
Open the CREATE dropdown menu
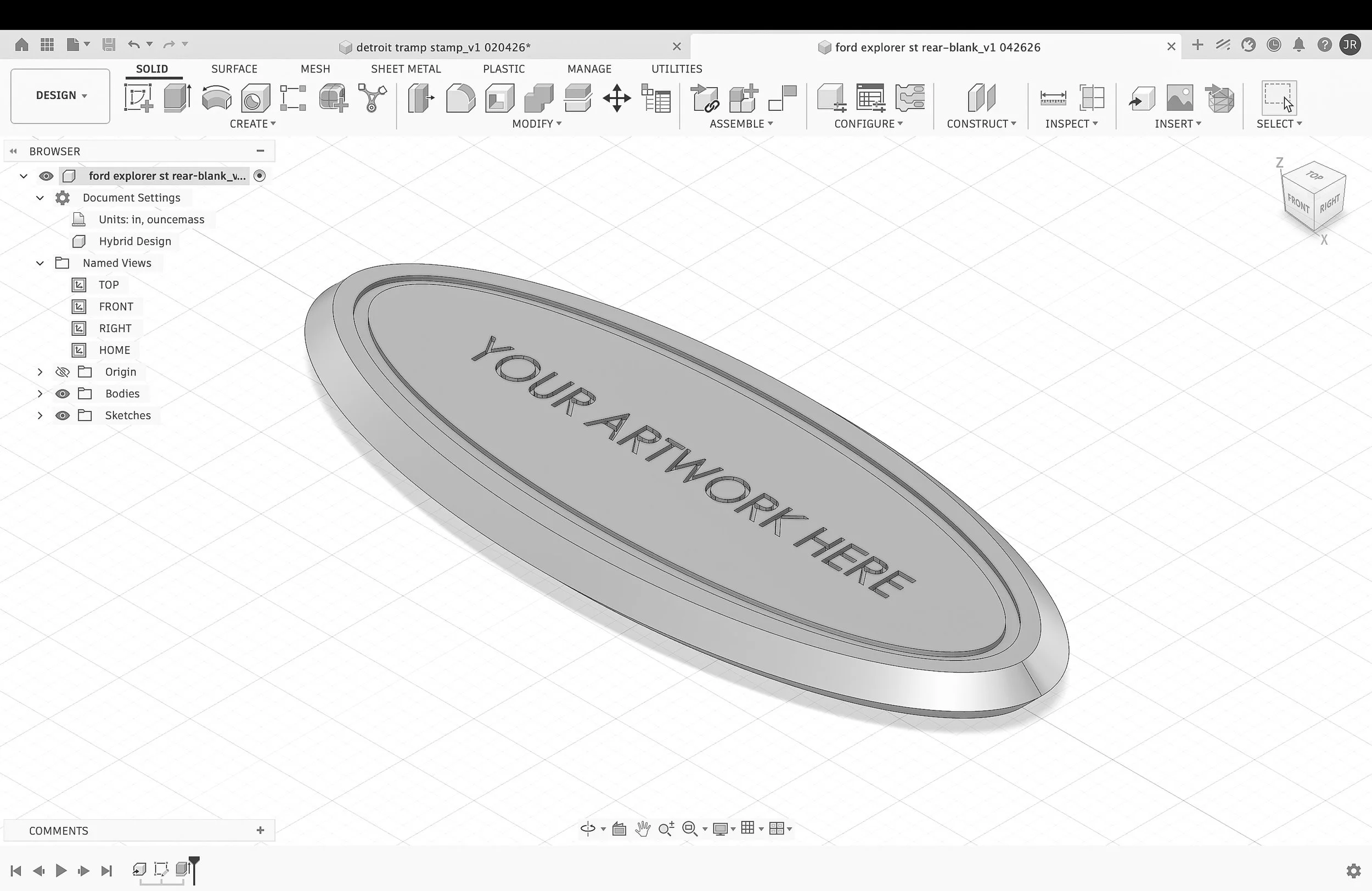pos(252,124)
